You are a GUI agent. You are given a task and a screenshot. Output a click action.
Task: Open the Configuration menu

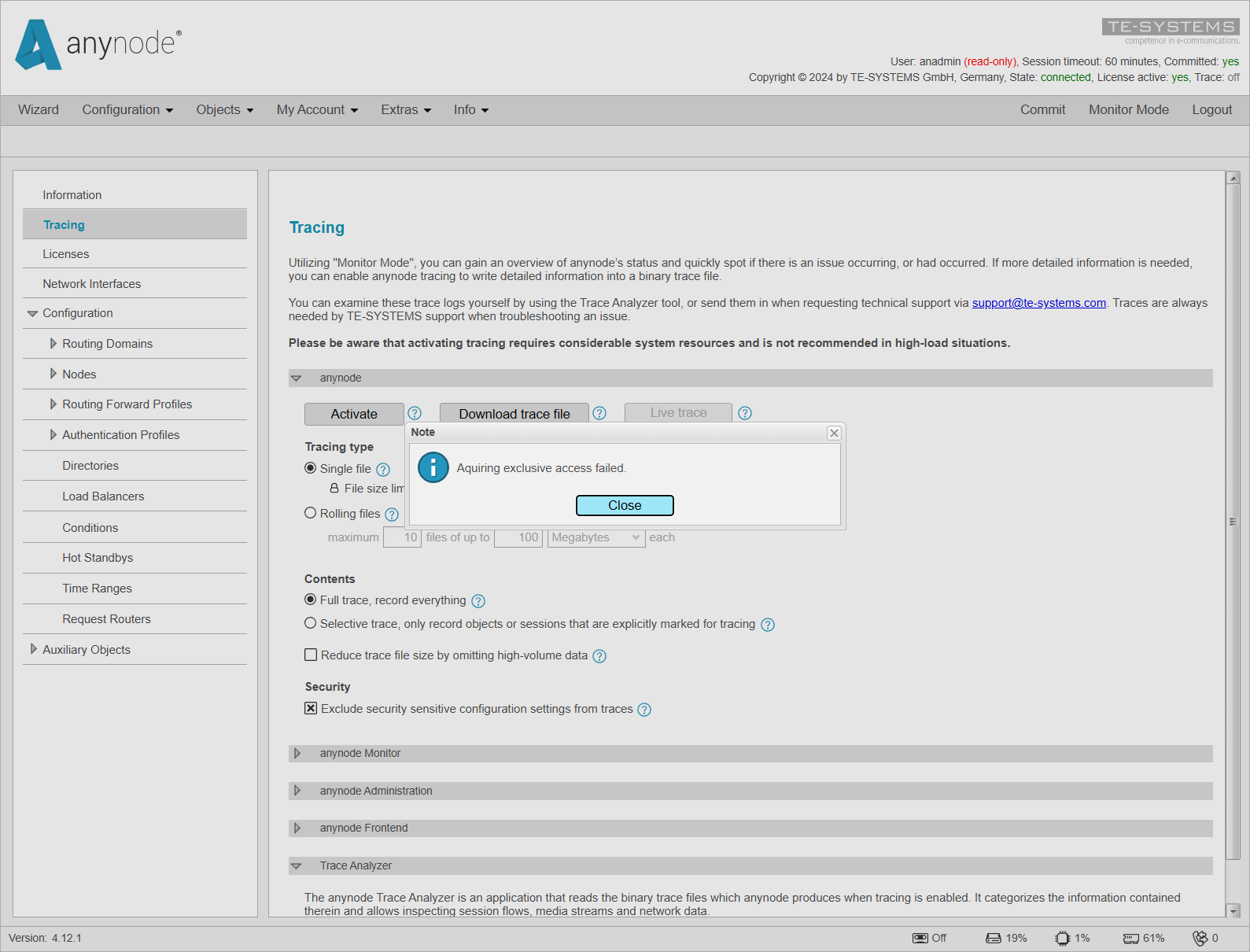(x=127, y=109)
